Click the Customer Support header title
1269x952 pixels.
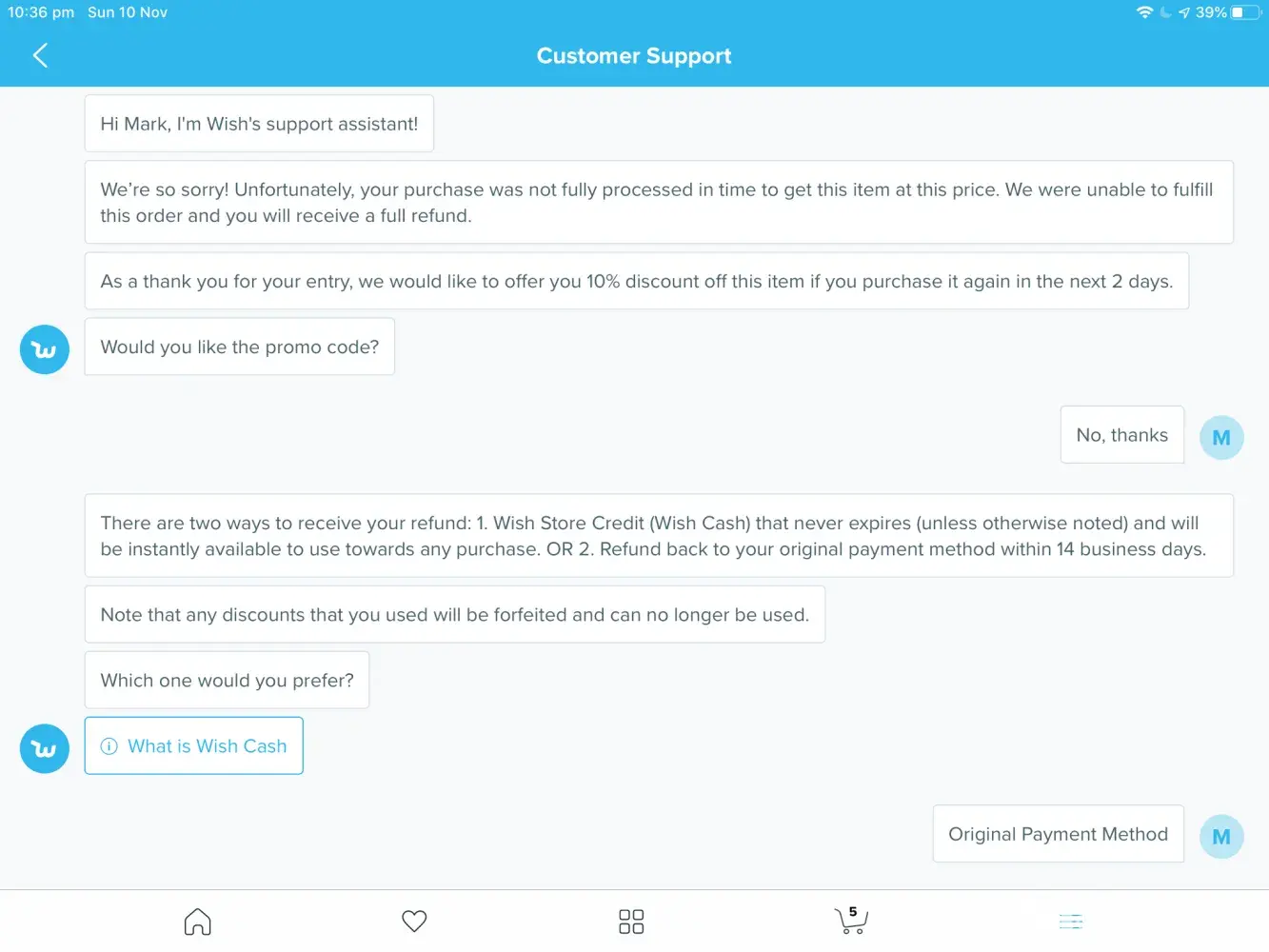coord(634,56)
